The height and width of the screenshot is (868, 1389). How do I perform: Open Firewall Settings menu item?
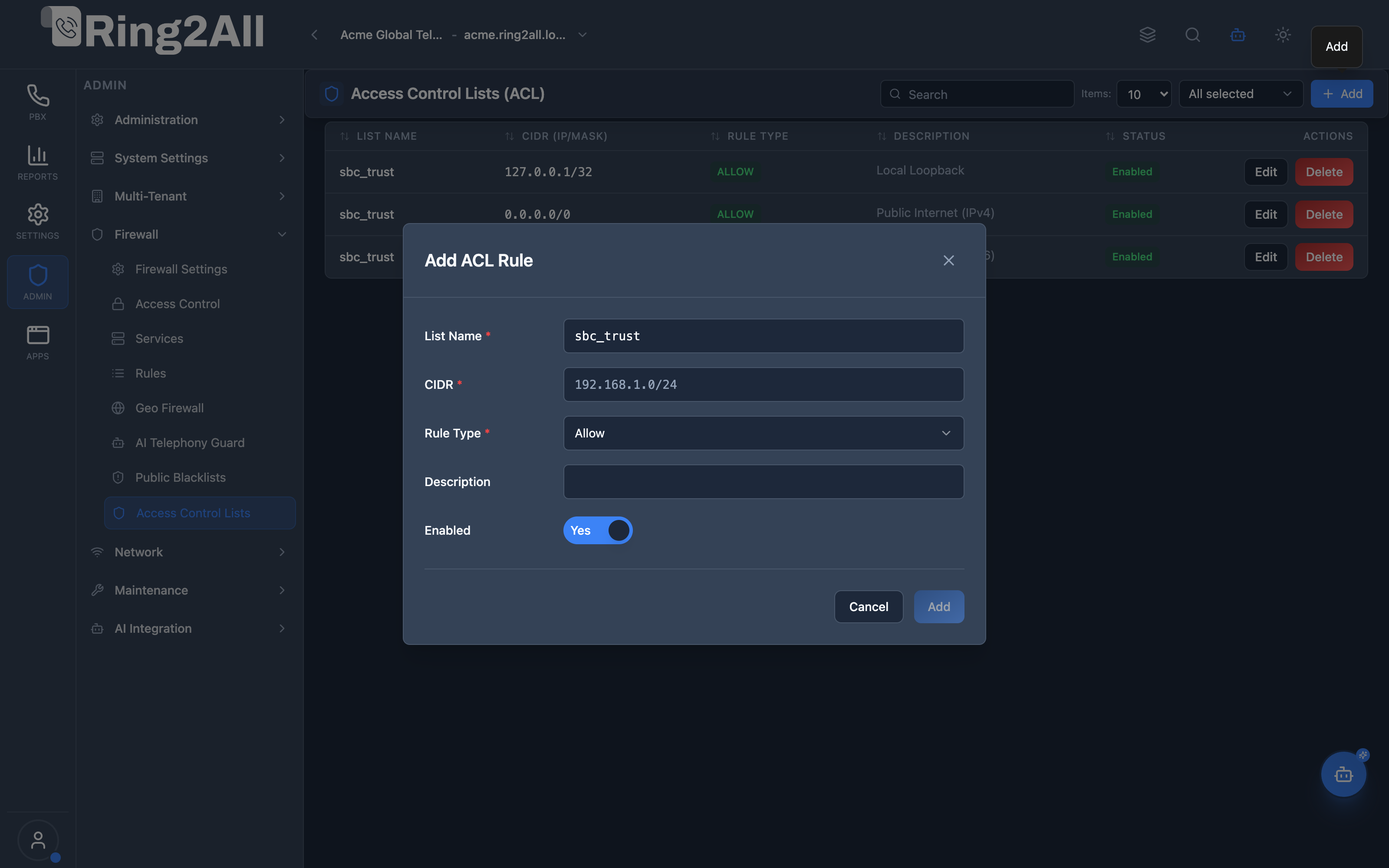[x=199, y=269]
